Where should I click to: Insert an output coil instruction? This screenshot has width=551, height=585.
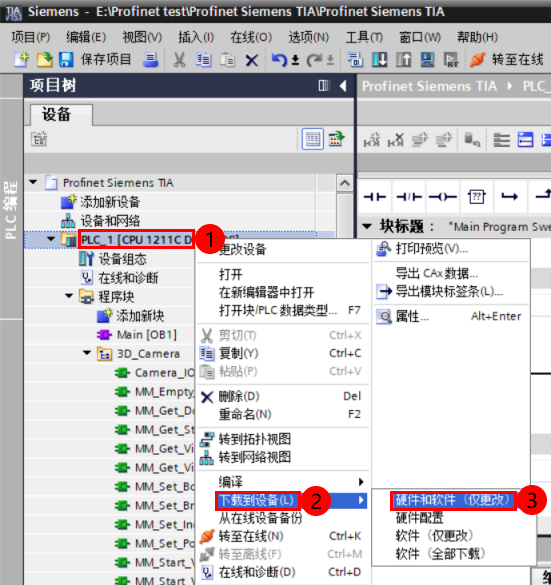point(442,196)
